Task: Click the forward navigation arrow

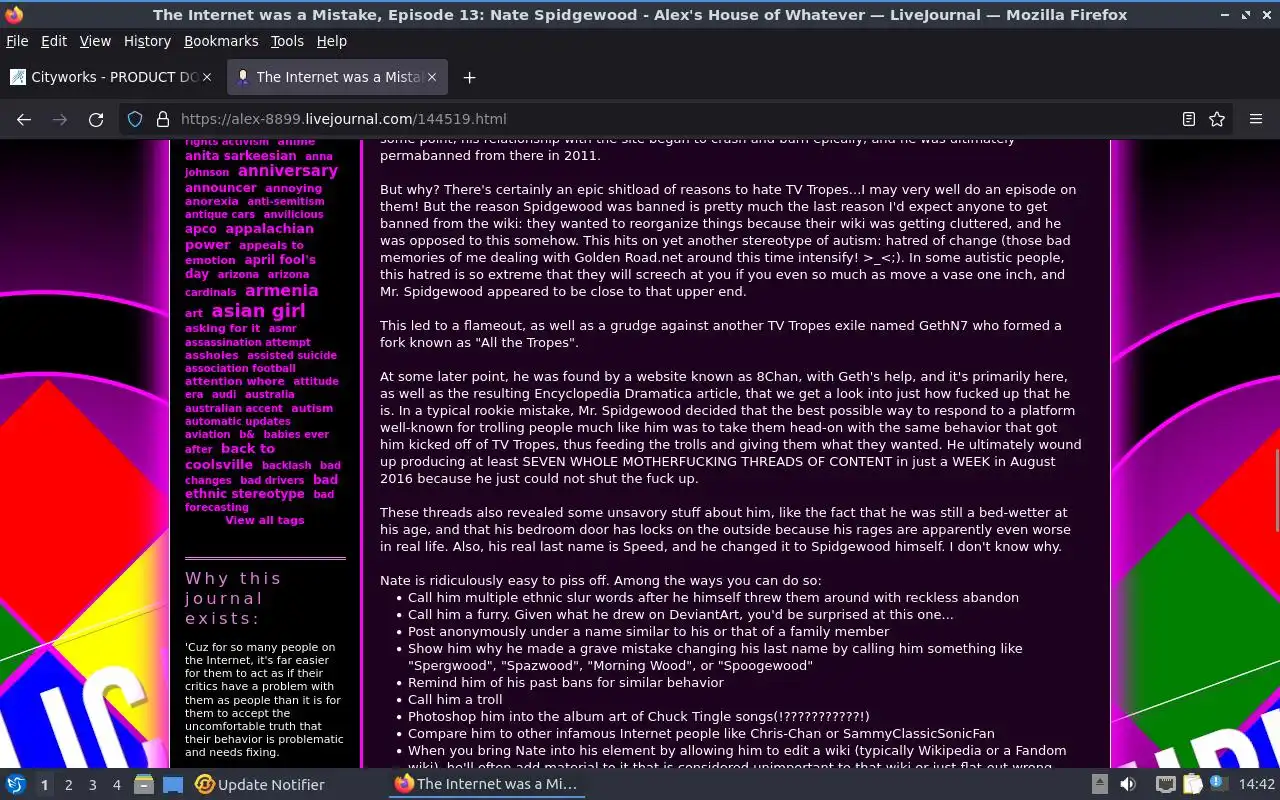Action: [60, 119]
